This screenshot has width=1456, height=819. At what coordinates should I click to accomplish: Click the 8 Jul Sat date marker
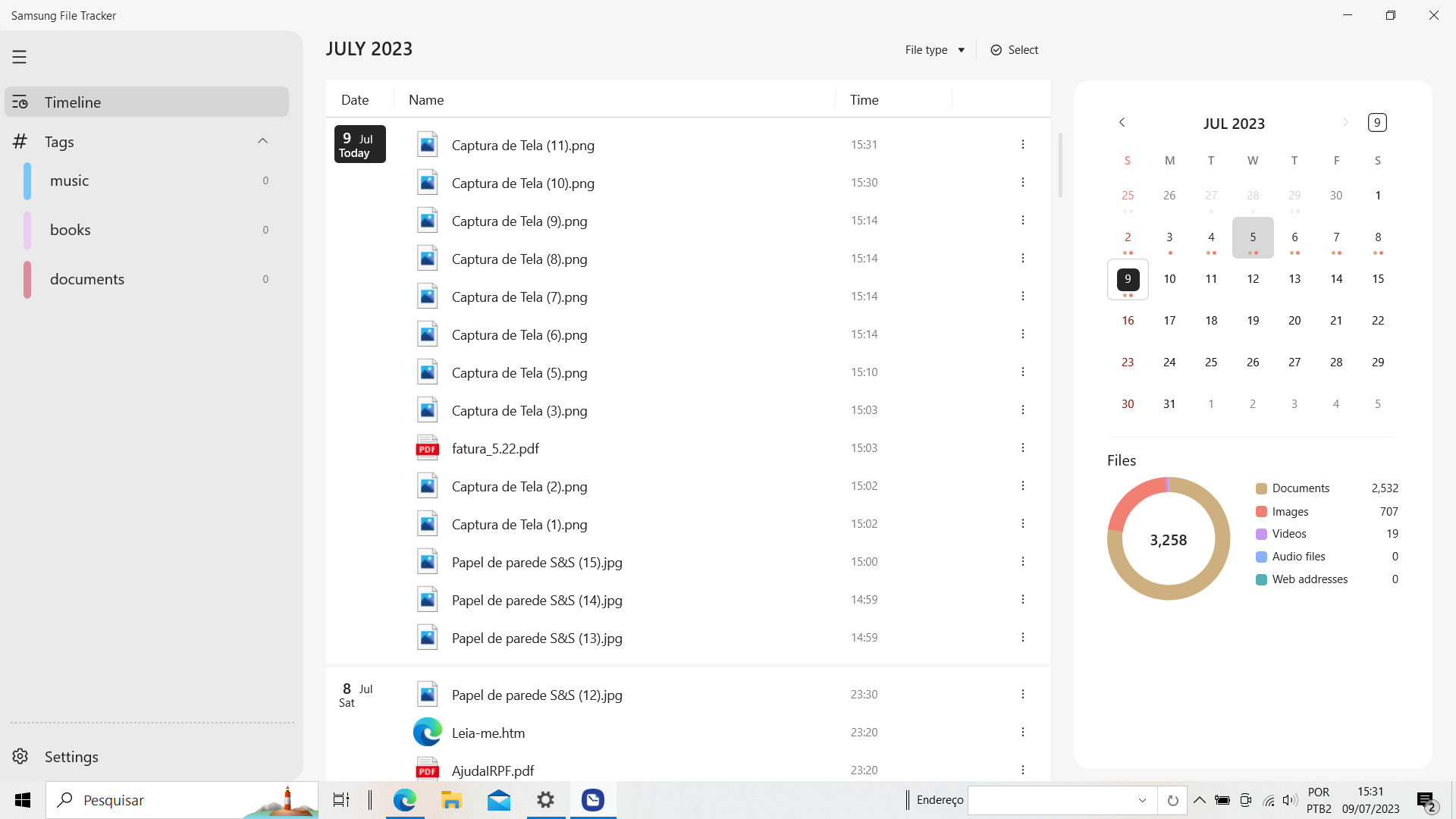tap(356, 695)
